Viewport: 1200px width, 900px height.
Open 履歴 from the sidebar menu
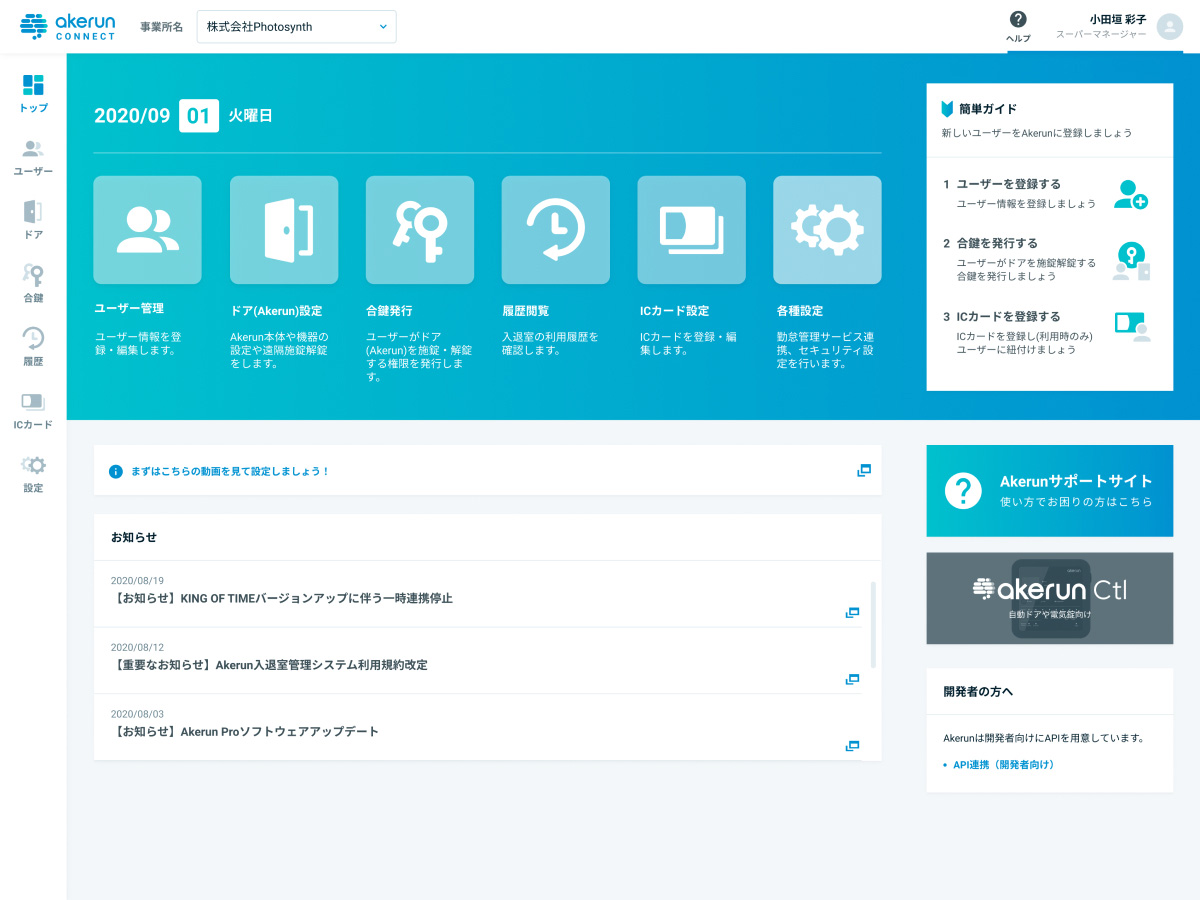(x=33, y=347)
